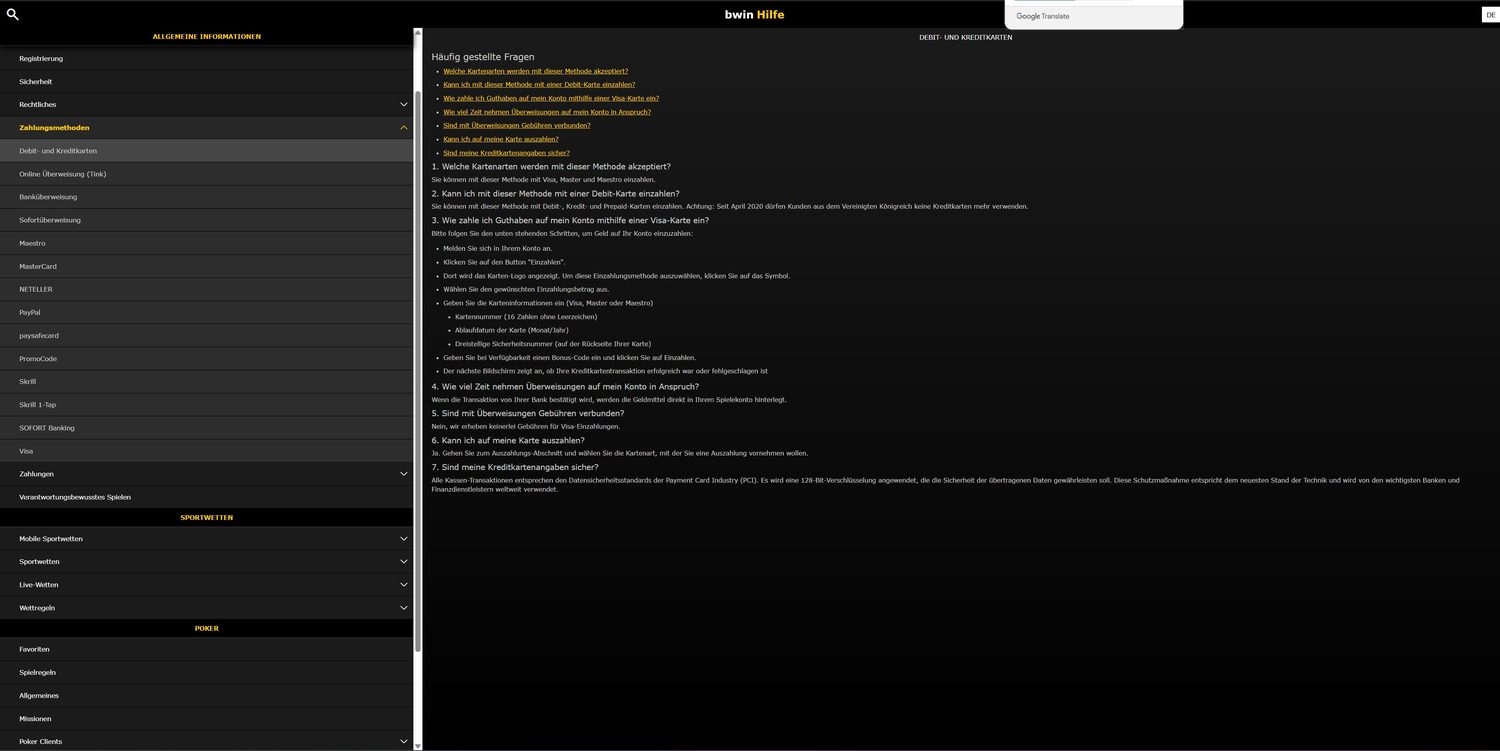
Task: Click the Allgemeine Informationen section header
Action: point(207,37)
